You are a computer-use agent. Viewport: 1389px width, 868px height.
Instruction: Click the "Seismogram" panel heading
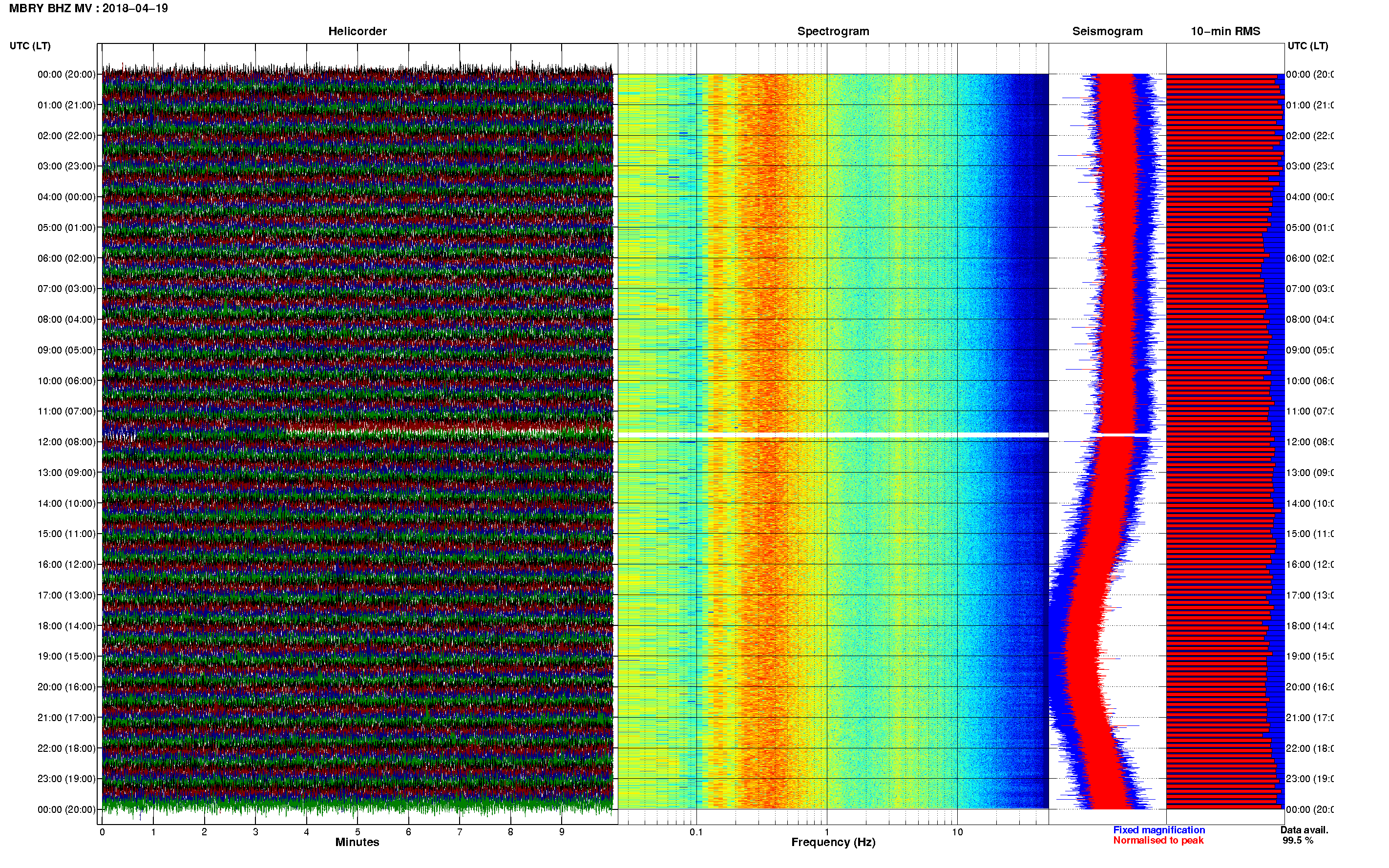tap(1108, 32)
